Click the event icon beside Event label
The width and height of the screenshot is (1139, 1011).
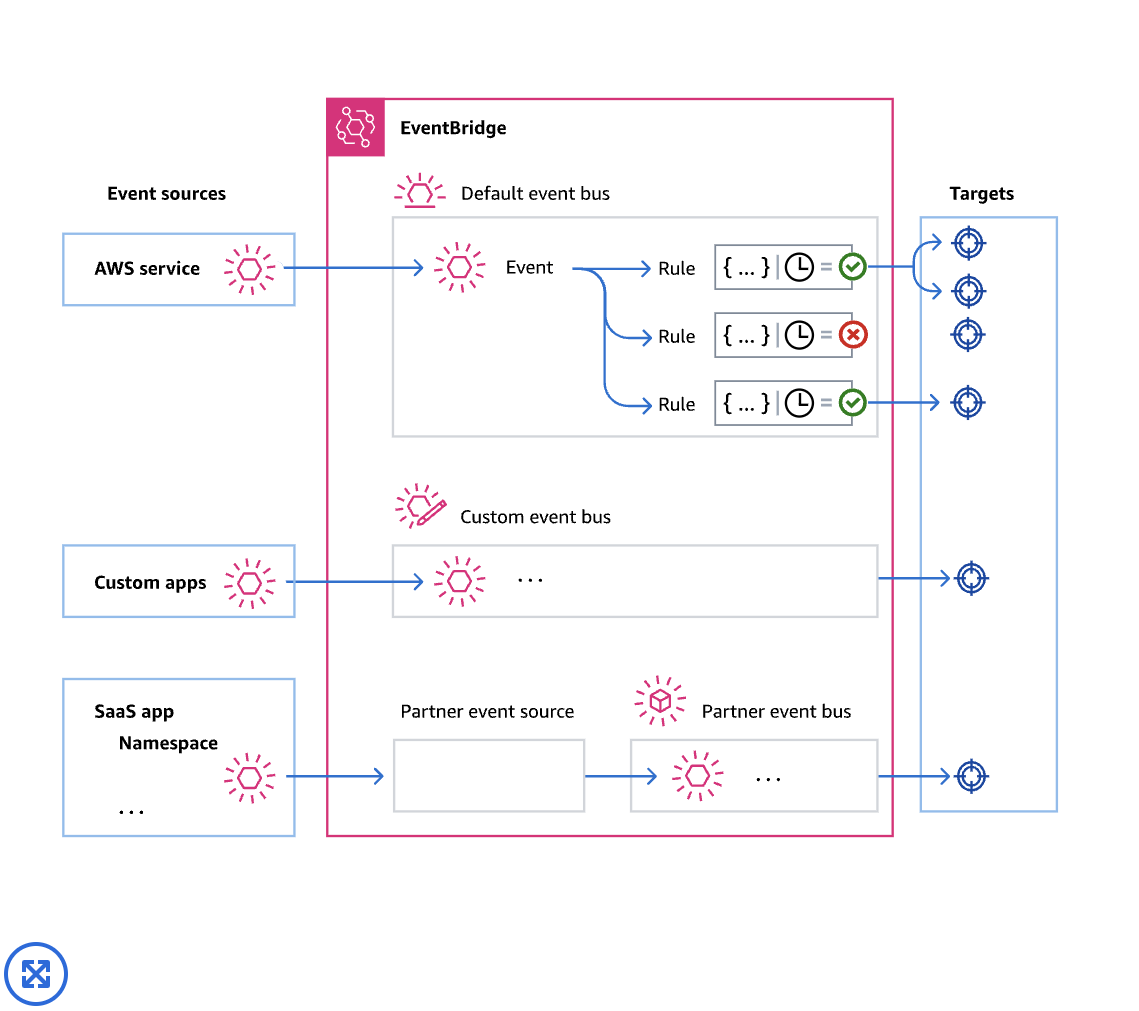(459, 267)
